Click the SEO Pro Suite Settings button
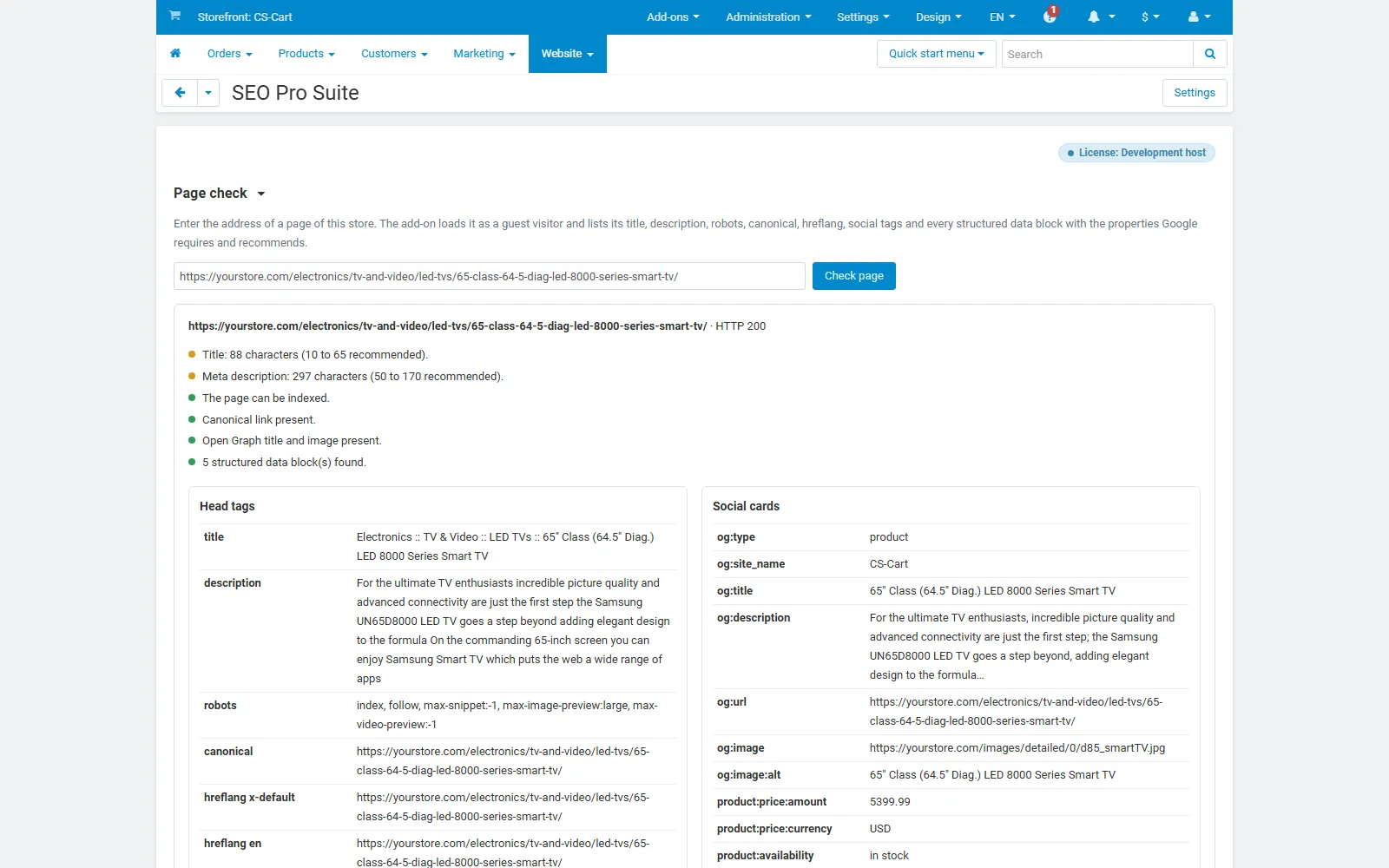1389x868 pixels. pos(1195,93)
